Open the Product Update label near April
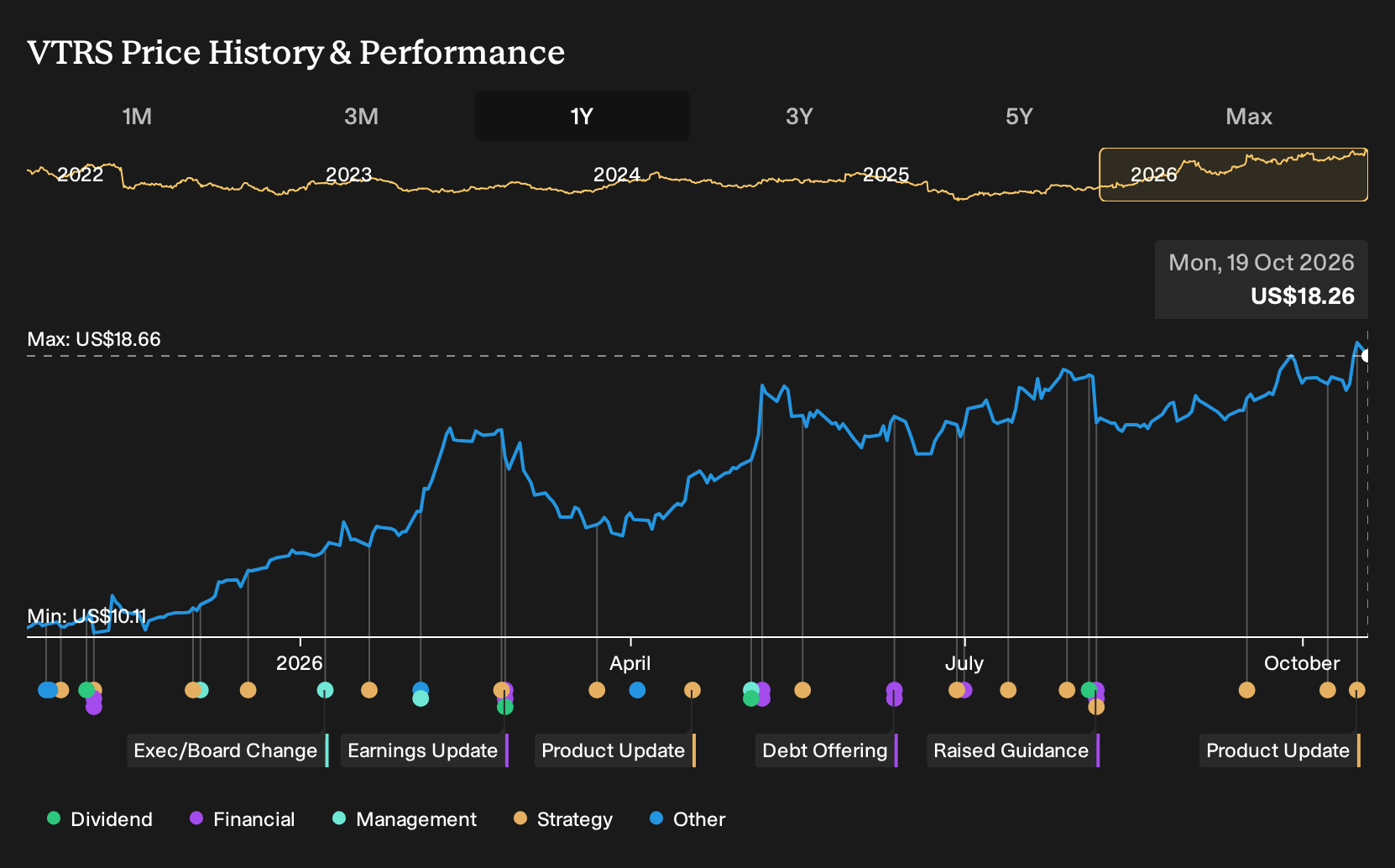 click(x=615, y=750)
